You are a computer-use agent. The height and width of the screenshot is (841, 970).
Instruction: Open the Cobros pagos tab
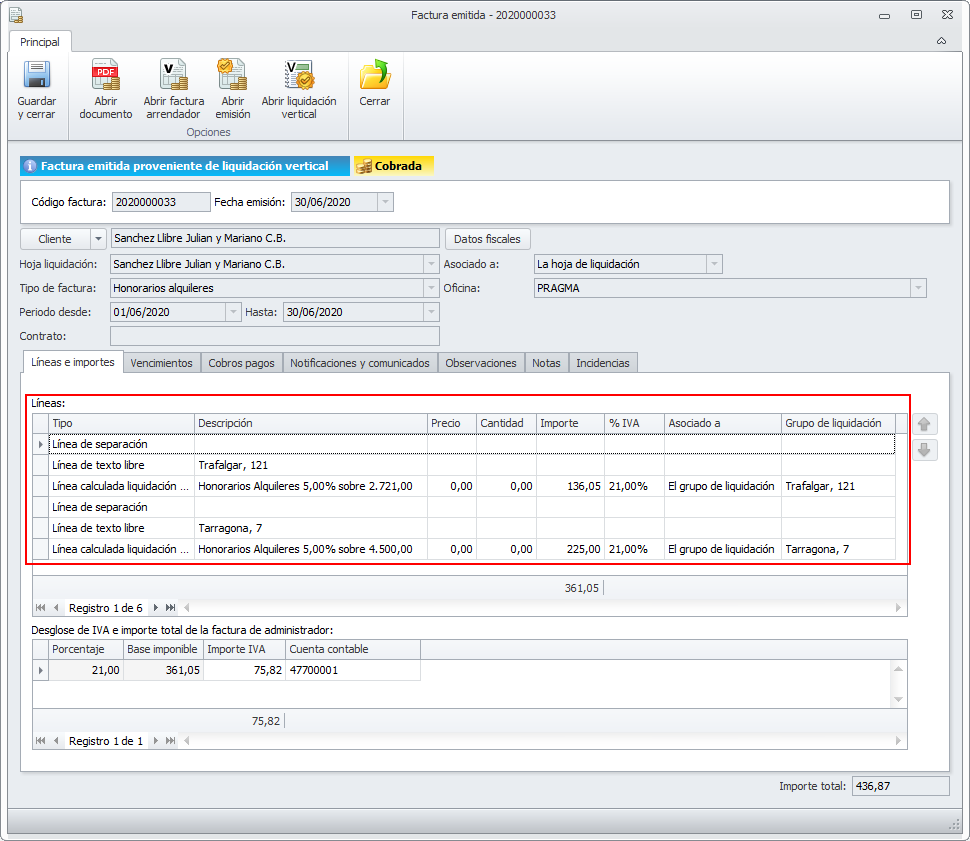coord(241,363)
